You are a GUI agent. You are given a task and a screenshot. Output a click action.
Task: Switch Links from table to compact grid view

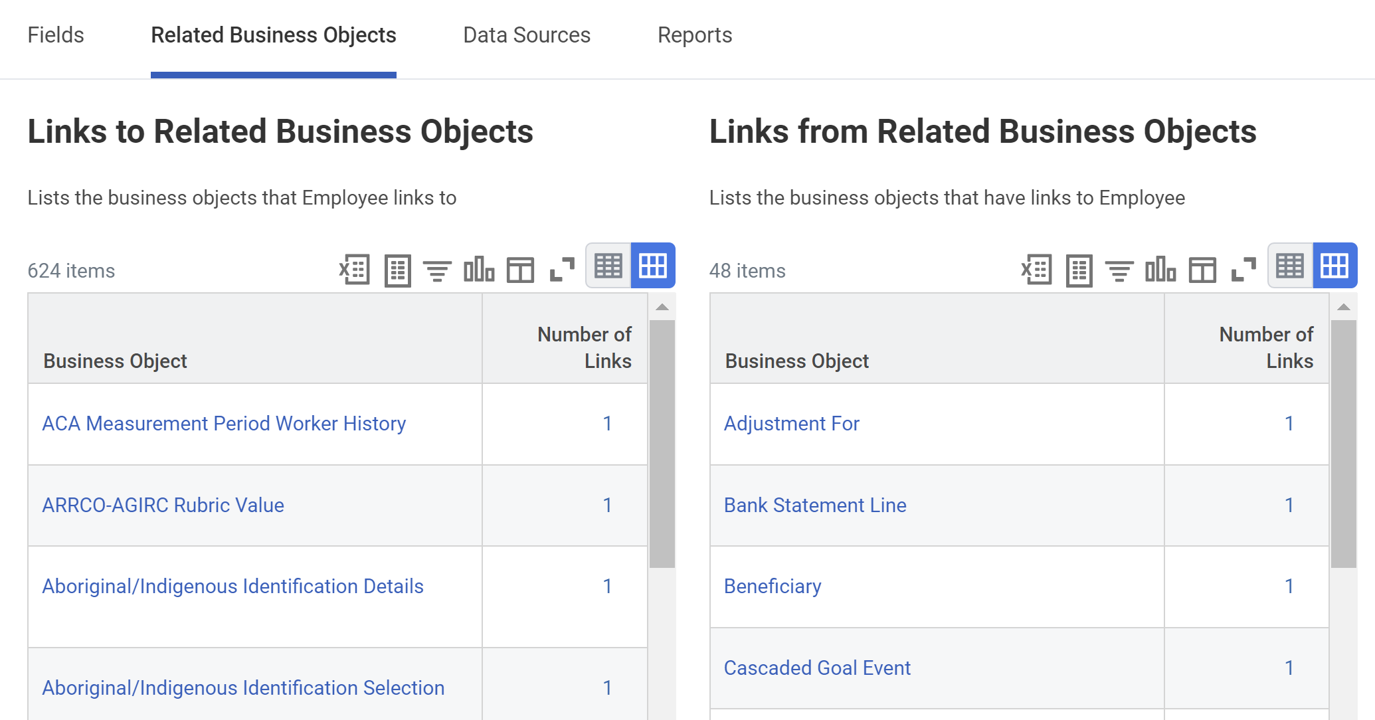(x=1290, y=266)
